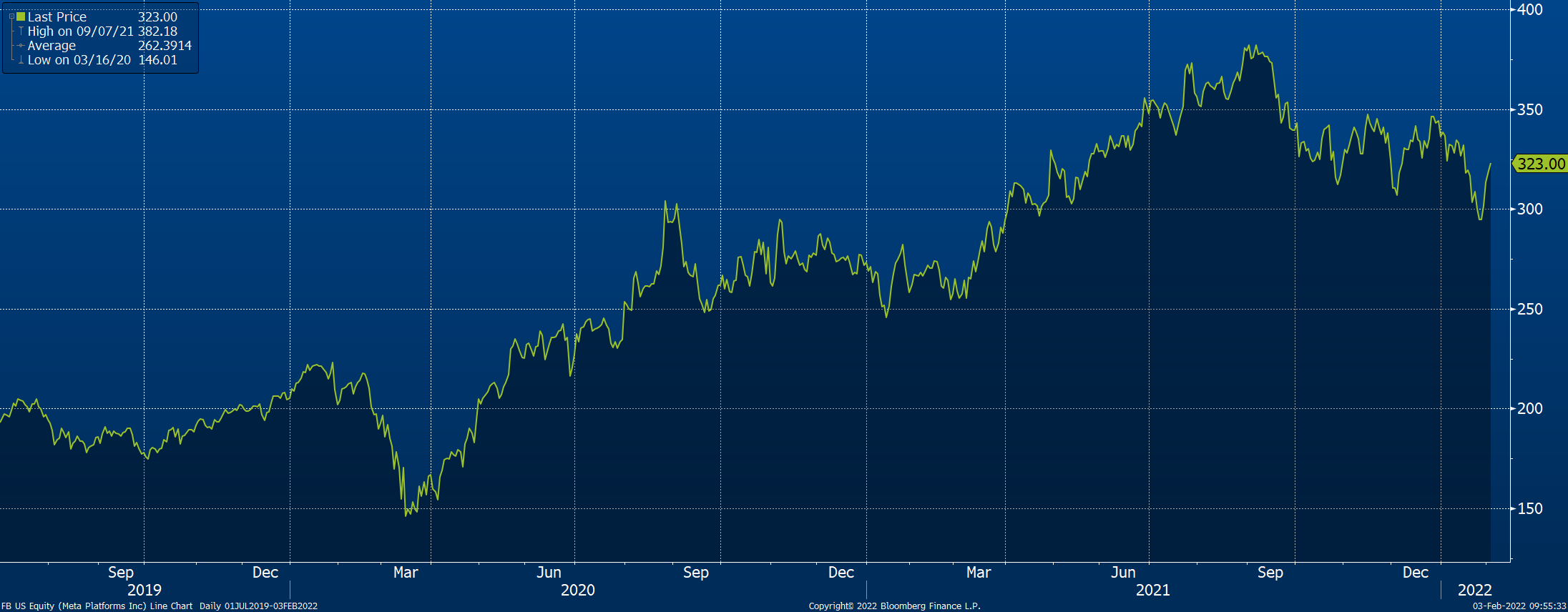Click the 2020 year label on time axis
The image size is (1568, 612).
(577, 590)
